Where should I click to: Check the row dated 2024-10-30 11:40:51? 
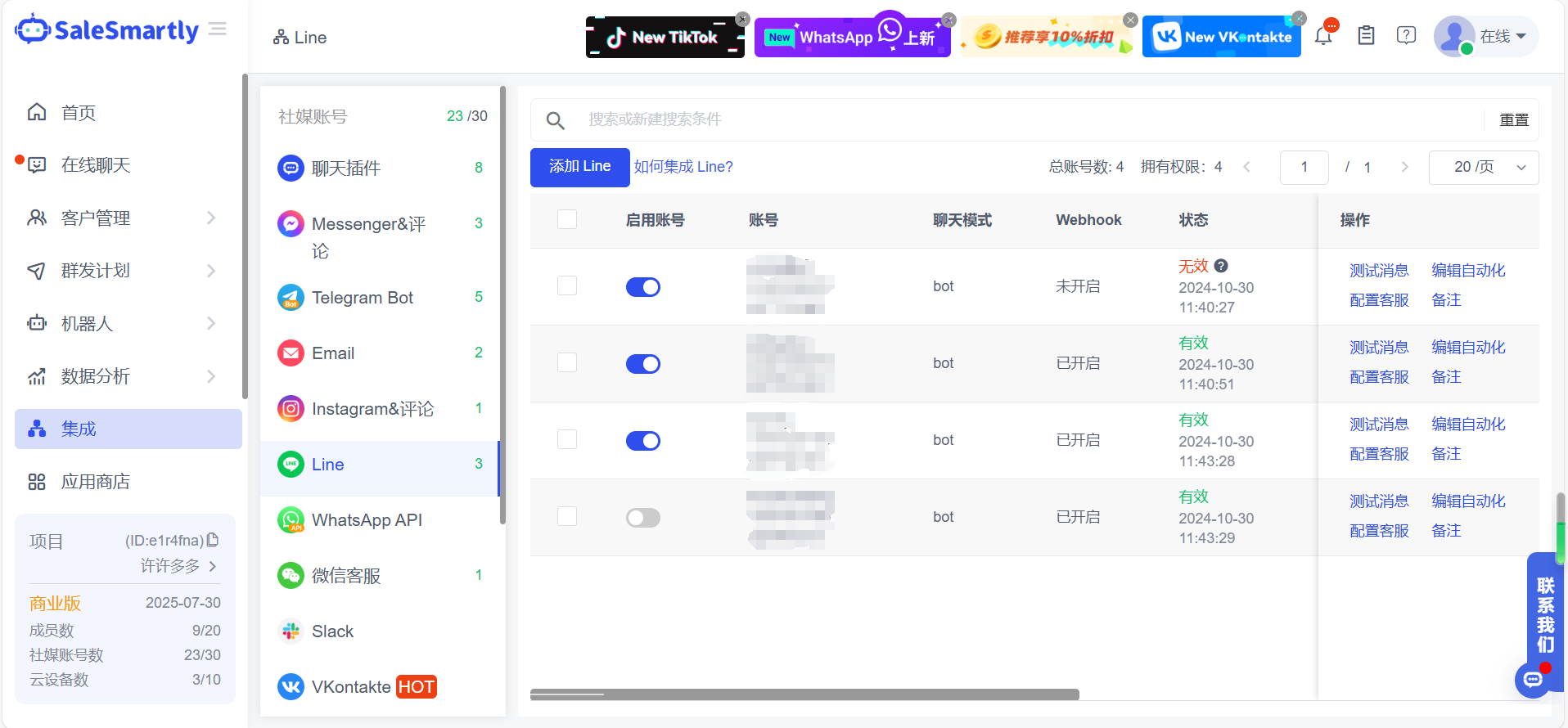coord(567,362)
